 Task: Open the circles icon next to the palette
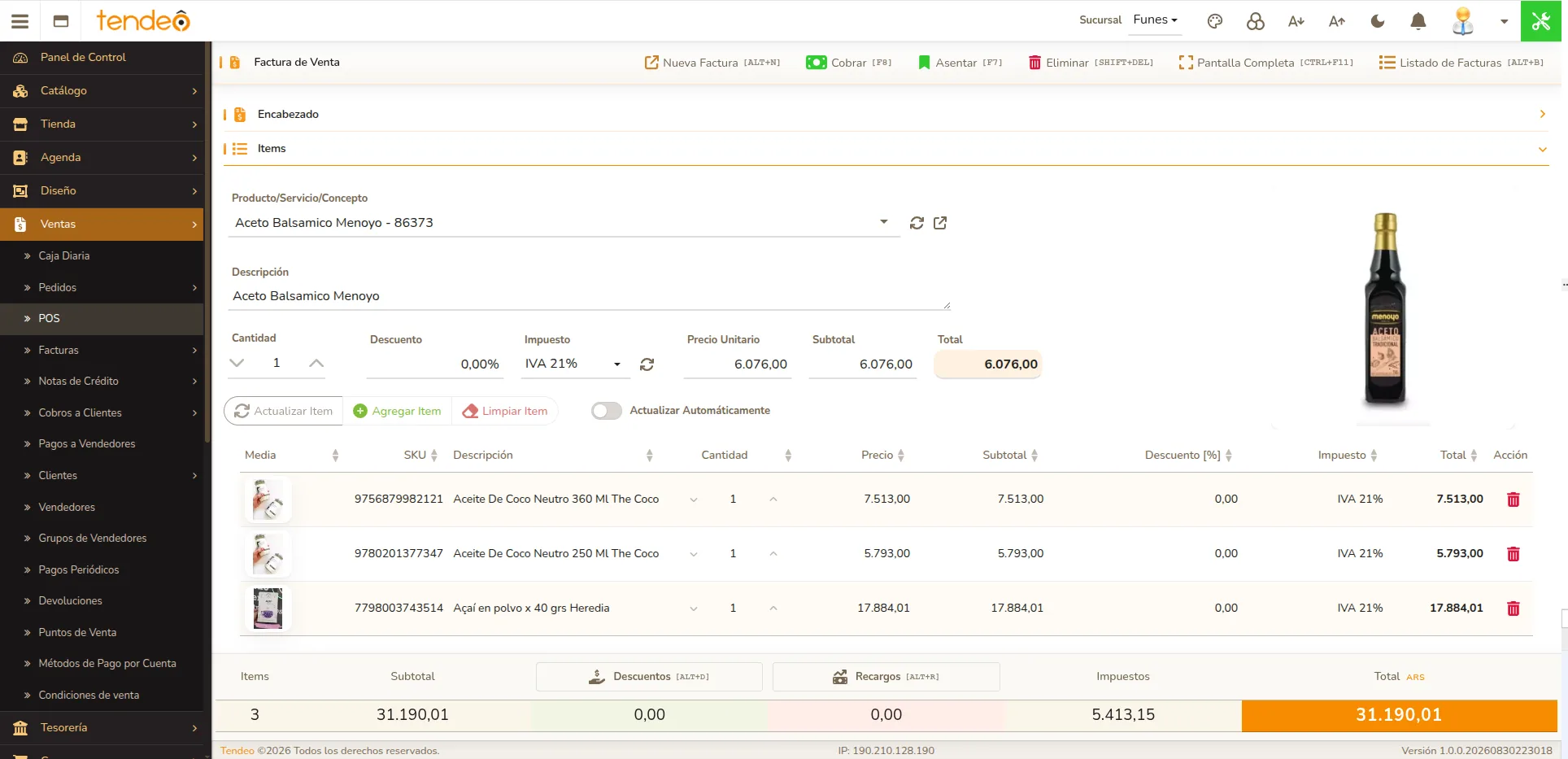pos(1256,21)
